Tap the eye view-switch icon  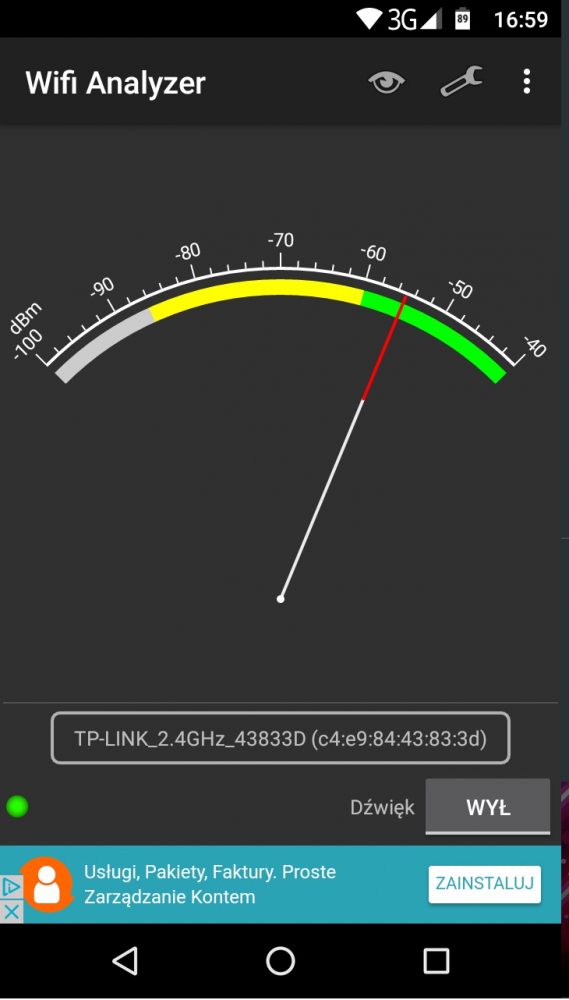click(386, 82)
